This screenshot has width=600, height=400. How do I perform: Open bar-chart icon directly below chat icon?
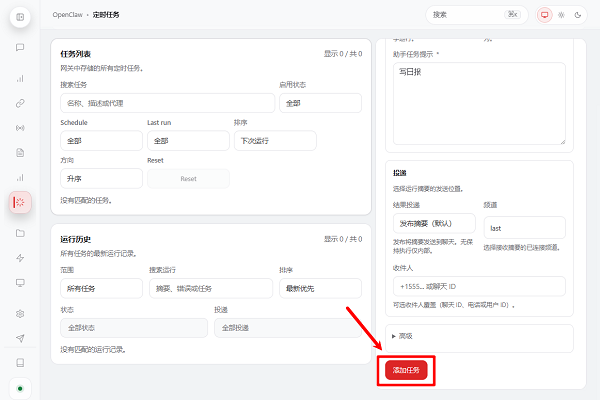pyautogui.click(x=20, y=78)
